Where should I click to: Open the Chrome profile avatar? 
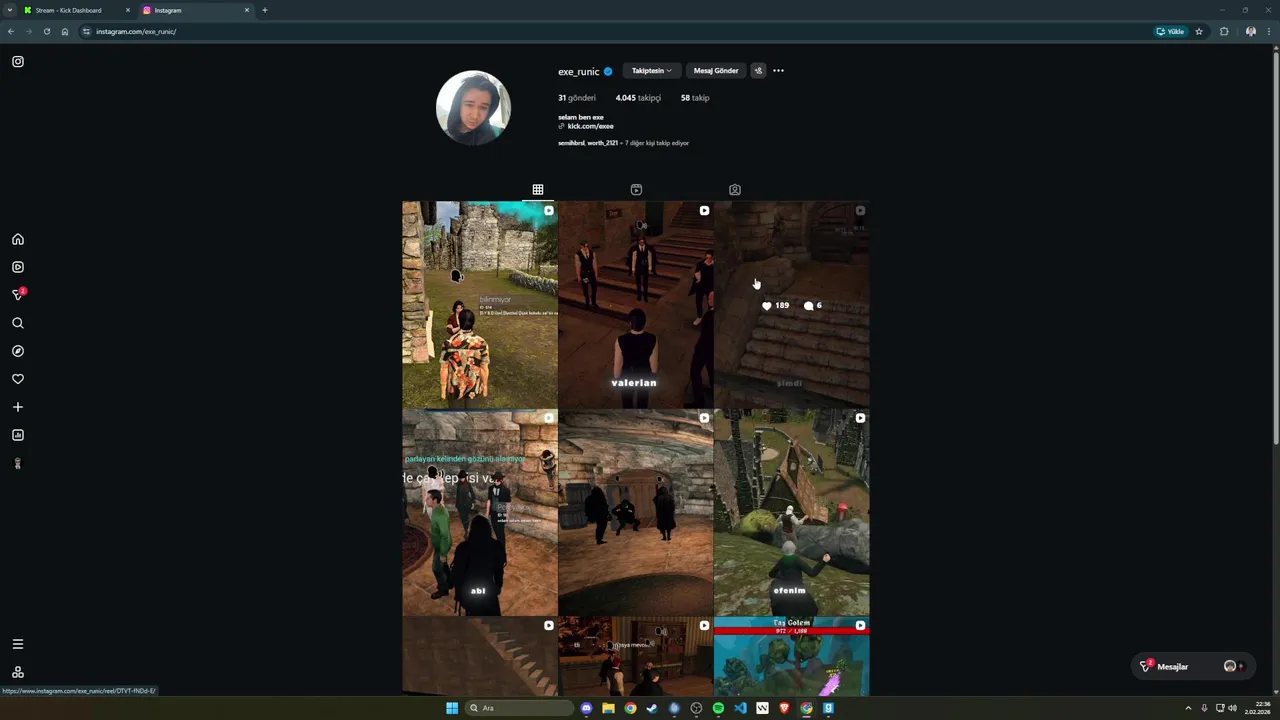(1251, 31)
